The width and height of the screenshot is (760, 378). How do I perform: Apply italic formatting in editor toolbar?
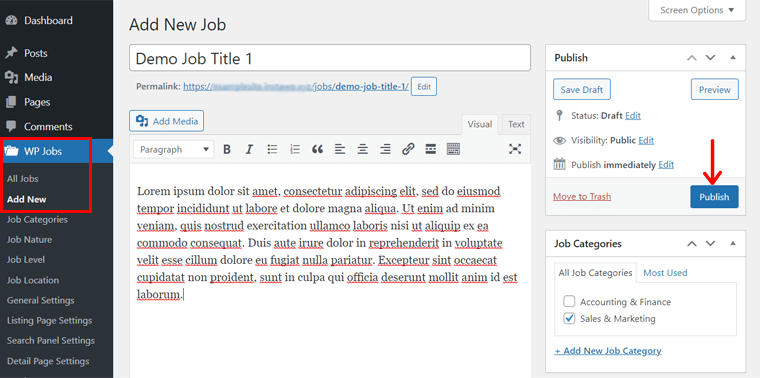(x=249, y=149)
